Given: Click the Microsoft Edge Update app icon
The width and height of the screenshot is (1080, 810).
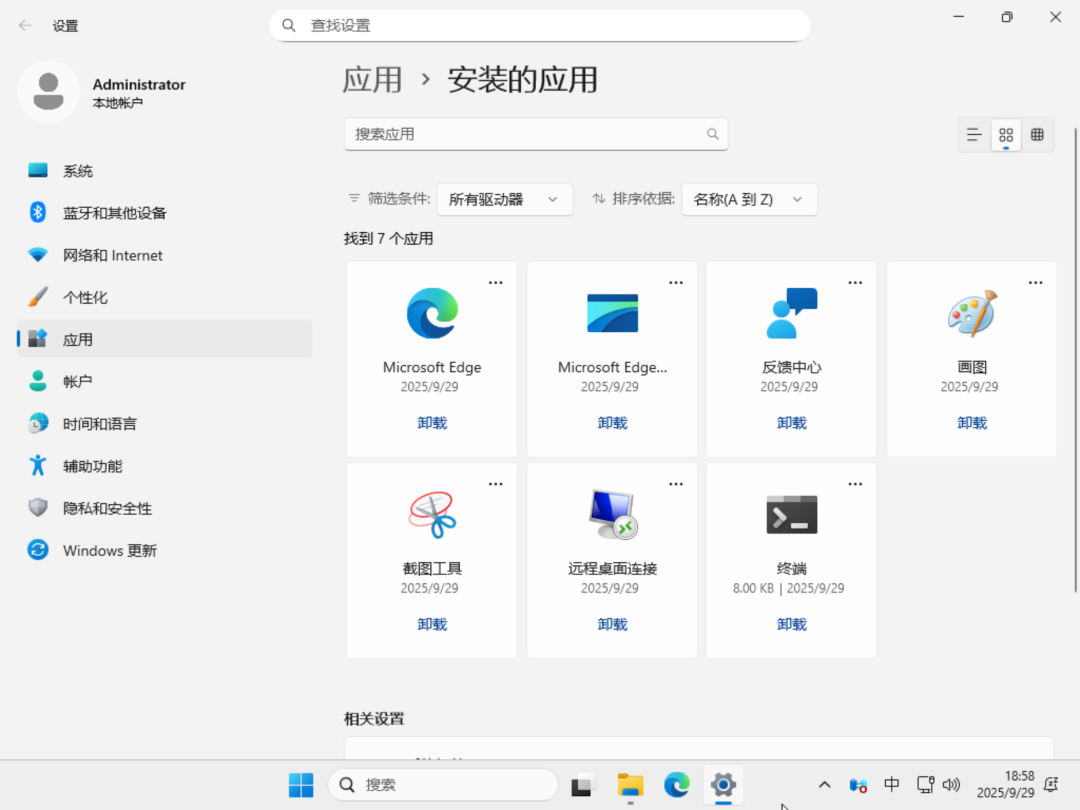Looking at the screenshot, I should (612, 313).
